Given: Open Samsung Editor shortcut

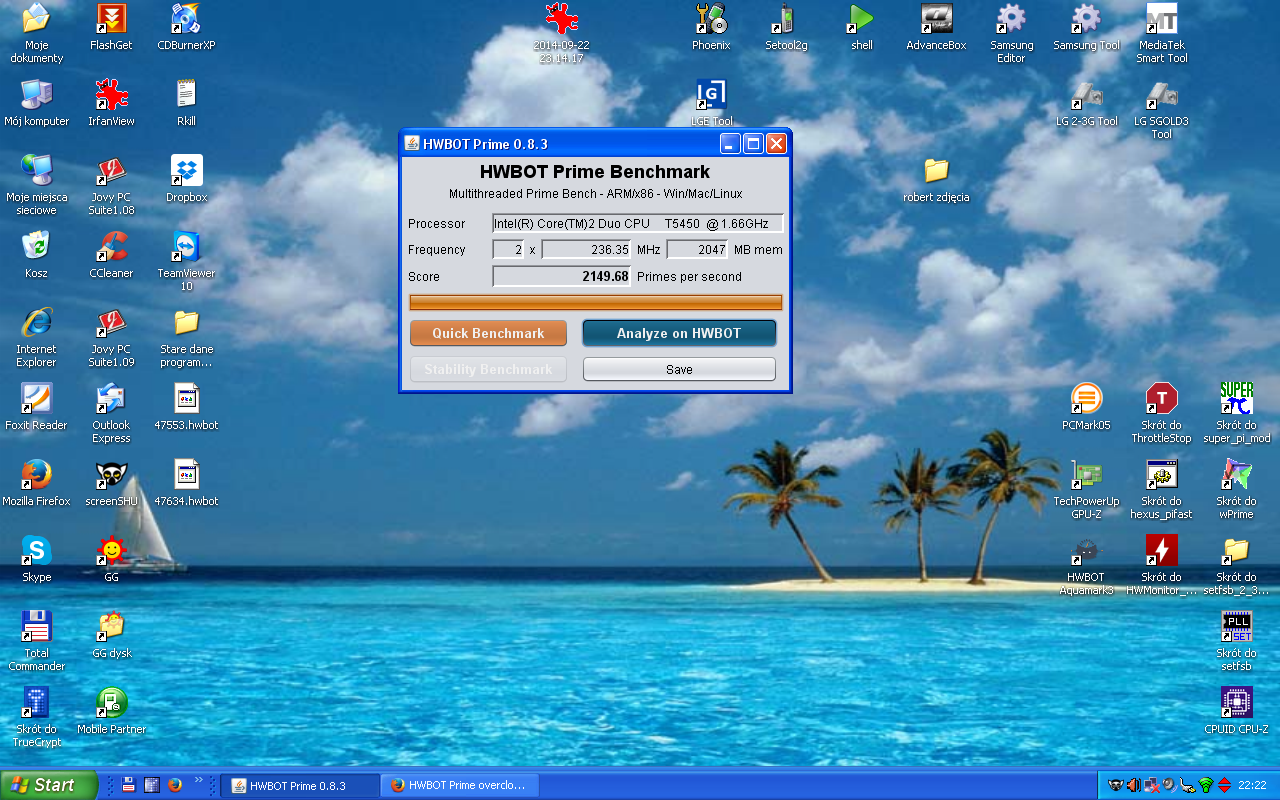Looking at the screenshot, I should click(1011, 33).
